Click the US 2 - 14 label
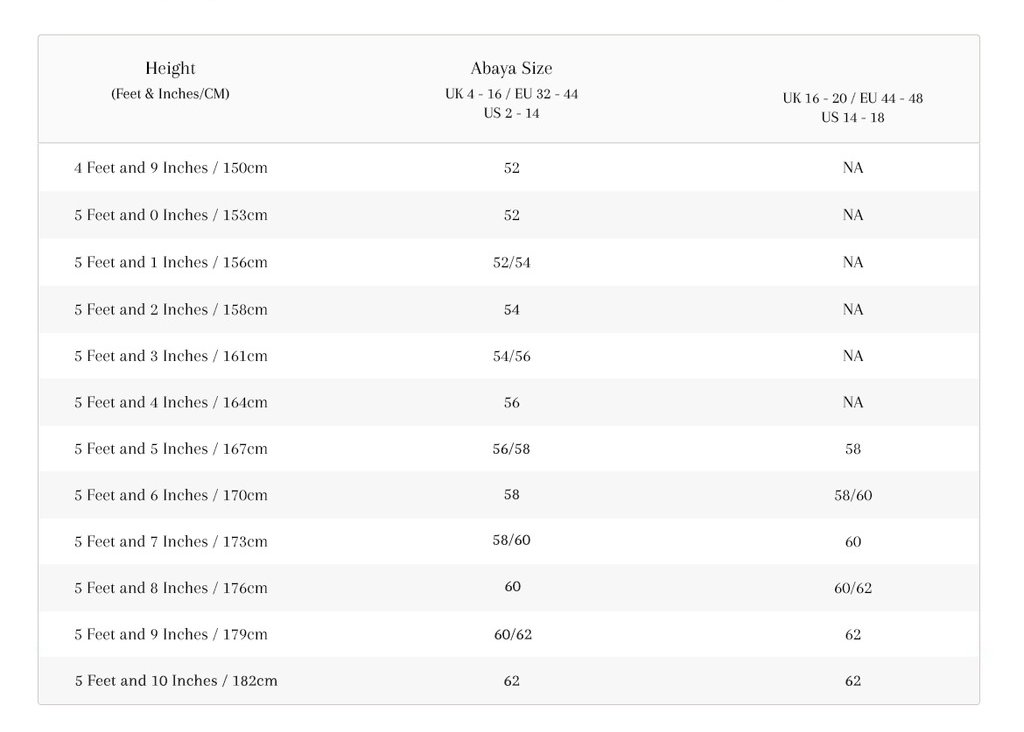1024x732 pixels. click(511, 113)
